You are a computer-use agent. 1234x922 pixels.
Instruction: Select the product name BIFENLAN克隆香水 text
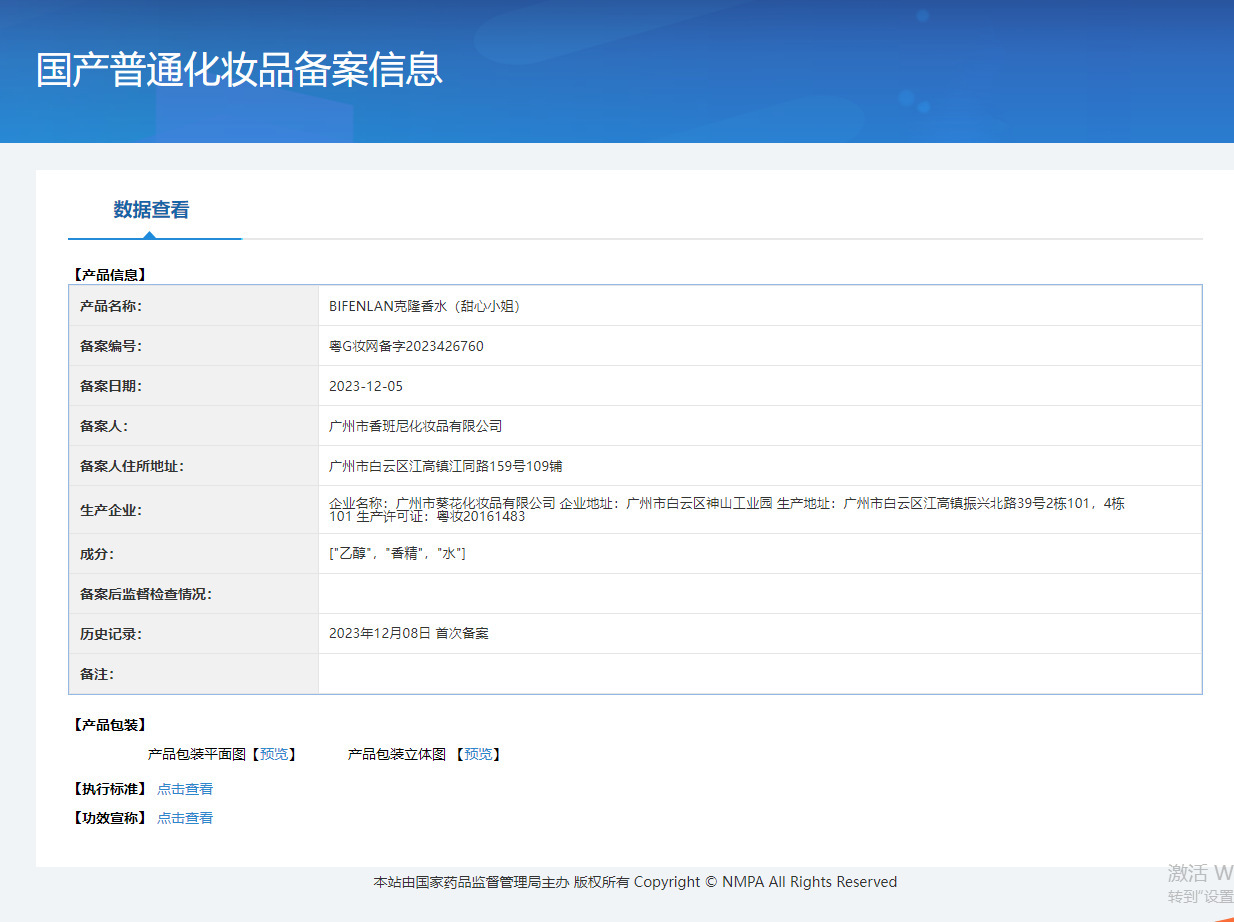[425, 306]
